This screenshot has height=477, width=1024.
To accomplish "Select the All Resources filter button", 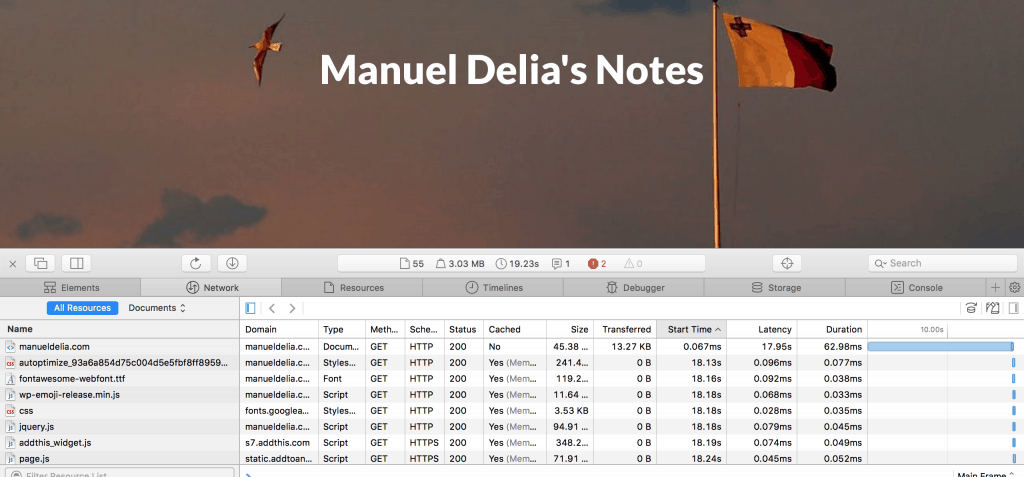I will 82,308.
